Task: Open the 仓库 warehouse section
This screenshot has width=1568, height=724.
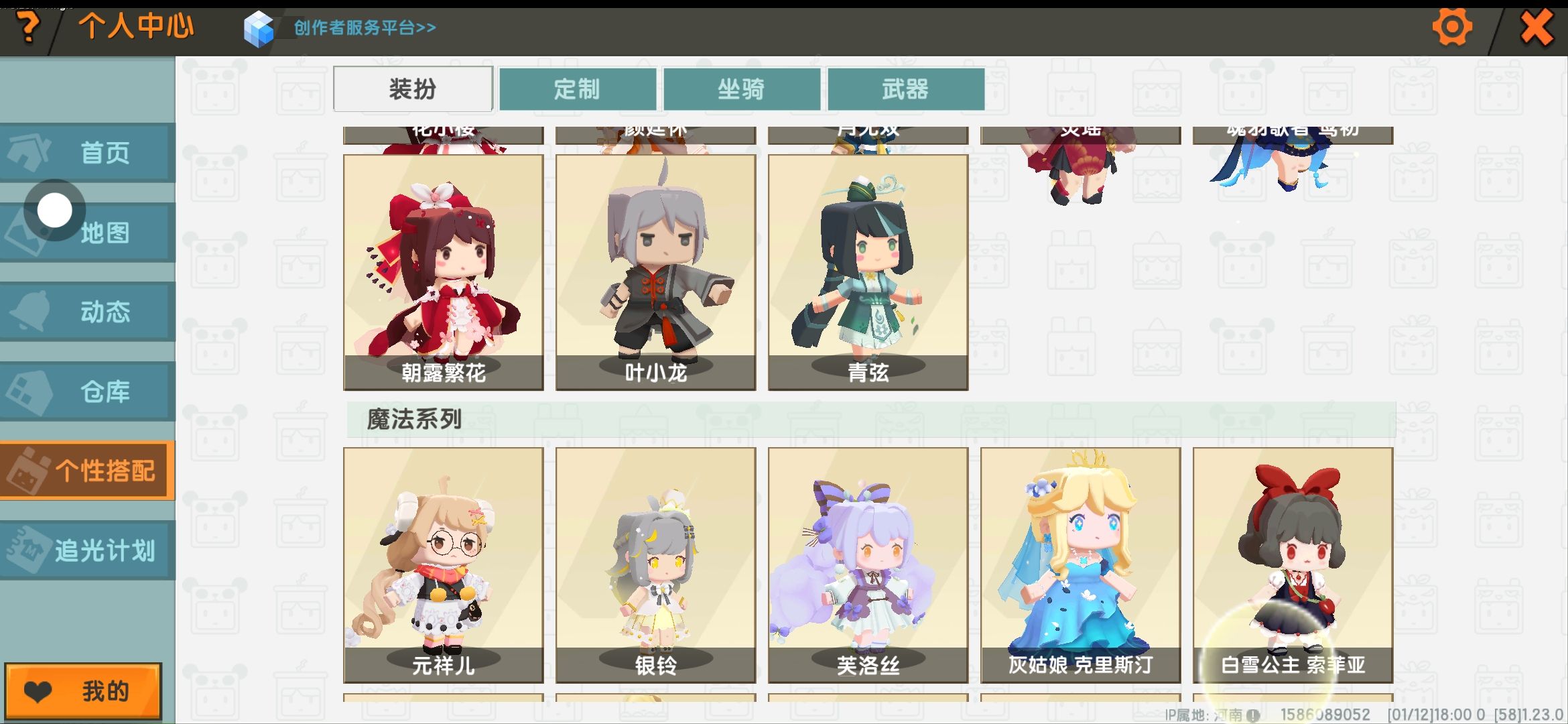Action: 88,391
